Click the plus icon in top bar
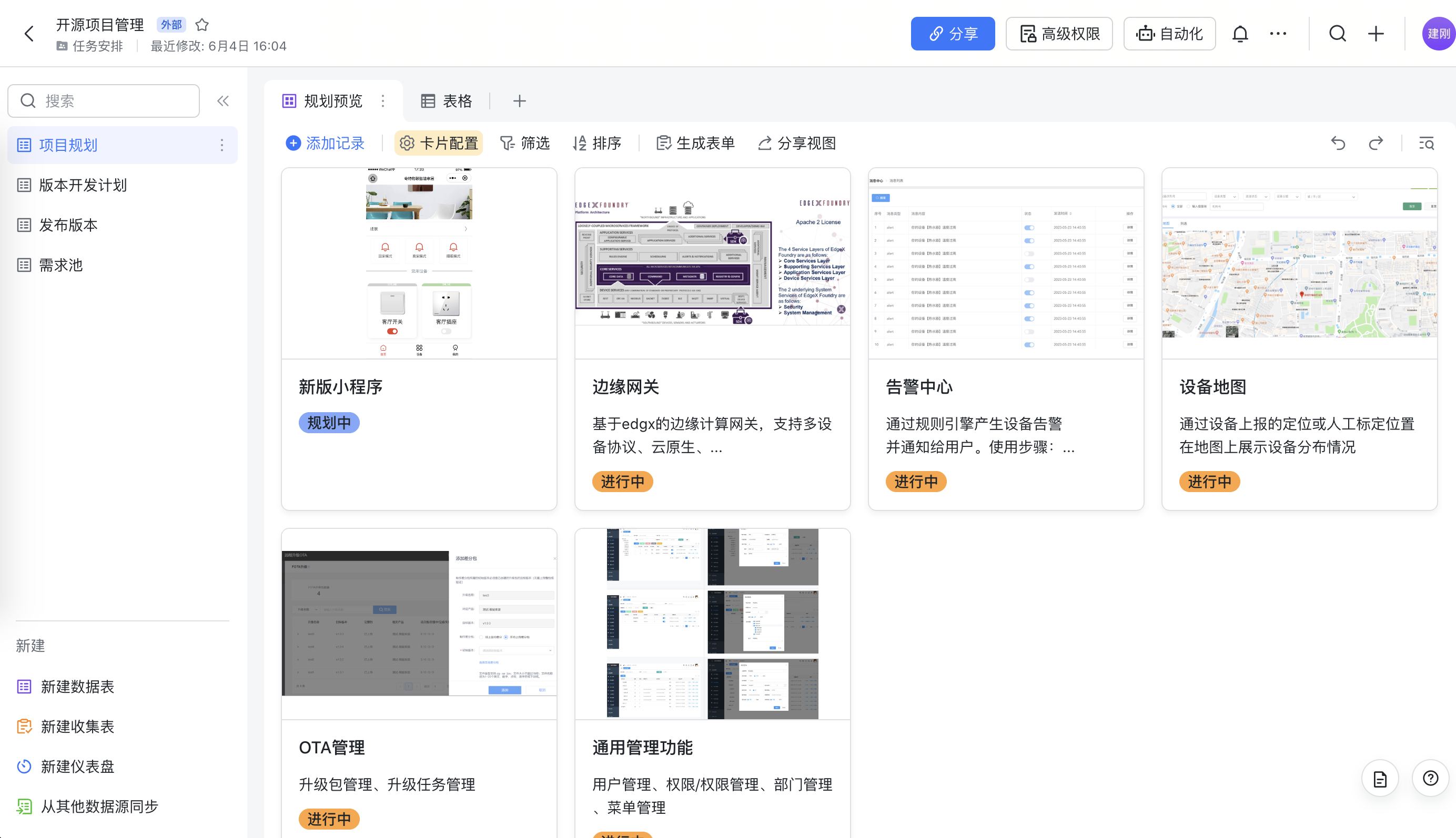The height and width of the screenshot is (838, 1456). coord(1376,34)
